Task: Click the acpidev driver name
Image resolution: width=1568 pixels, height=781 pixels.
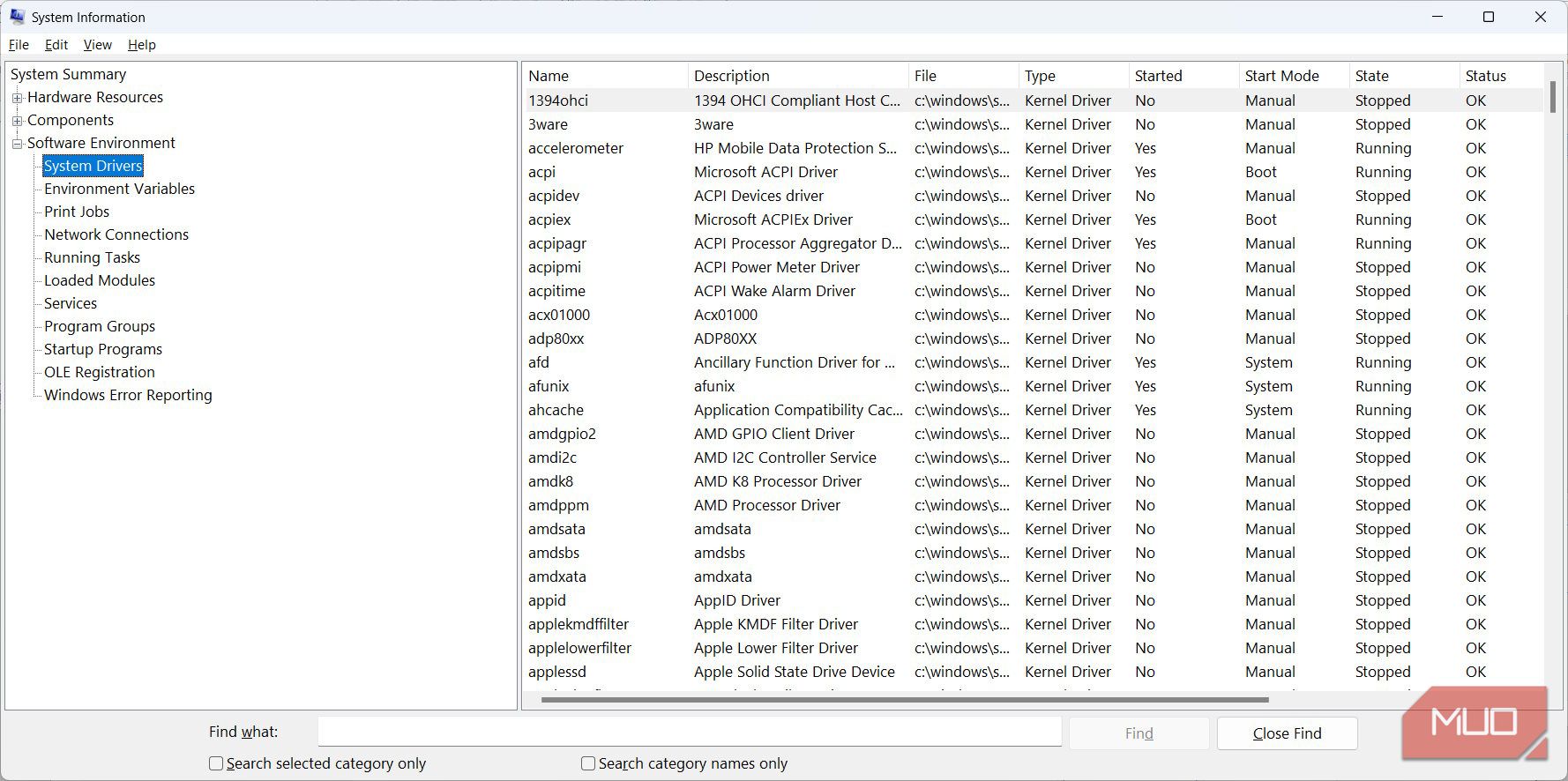Action: point(554,196)
